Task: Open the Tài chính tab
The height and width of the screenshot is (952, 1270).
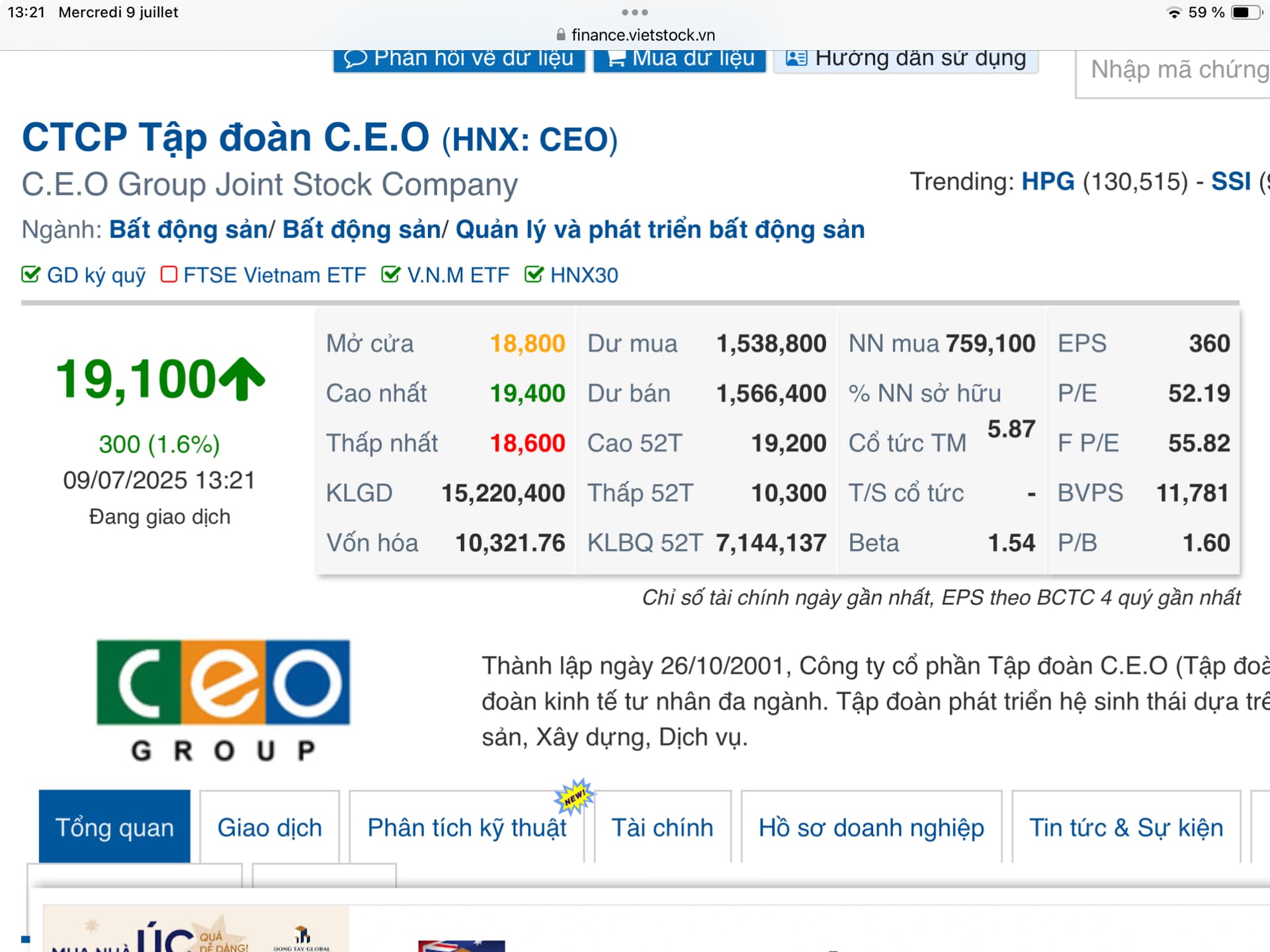Action: coord(661,828)
